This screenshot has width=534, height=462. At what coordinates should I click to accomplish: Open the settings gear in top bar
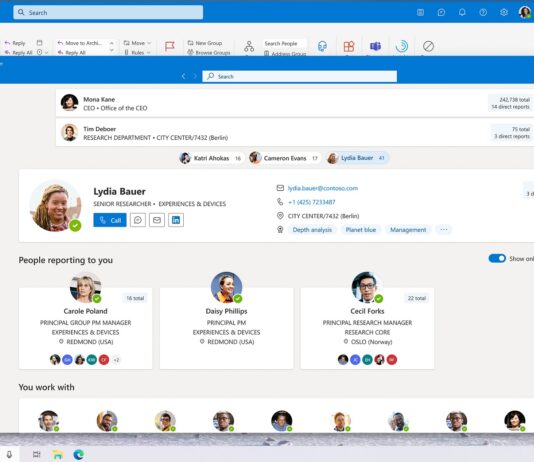(504, 12)
